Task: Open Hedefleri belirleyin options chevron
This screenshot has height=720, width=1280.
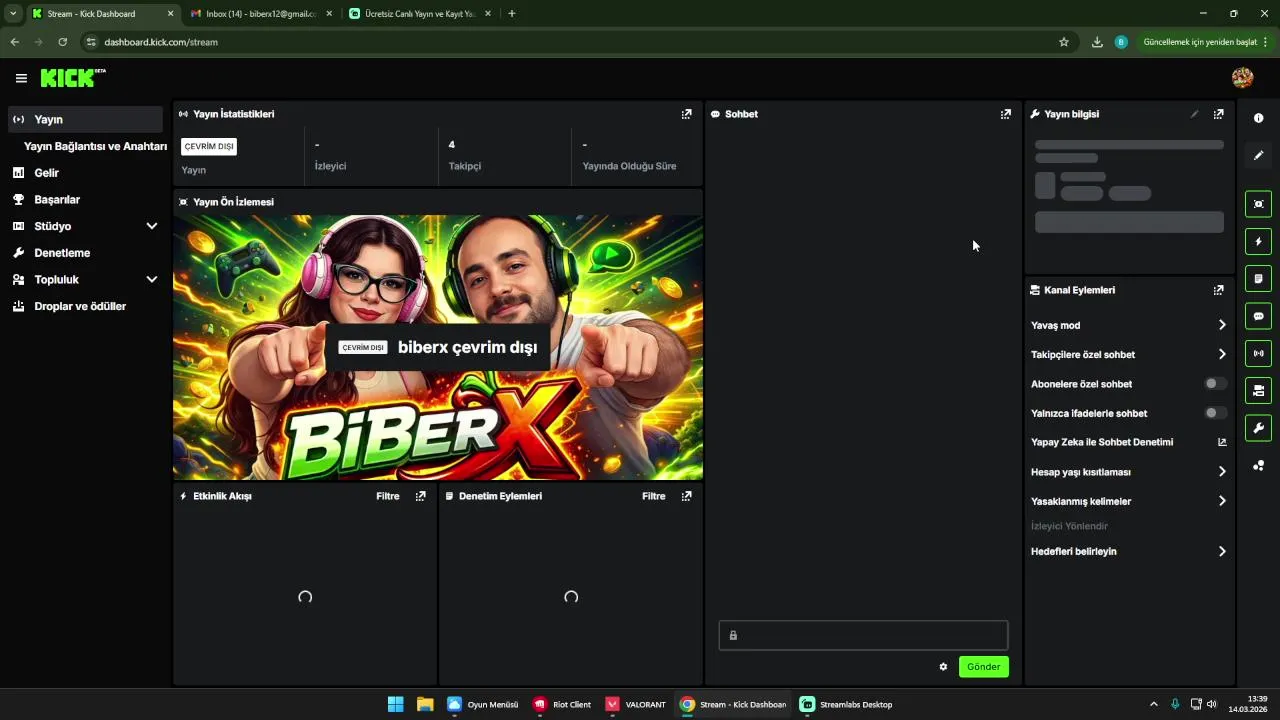Action: click(1222, 551)
